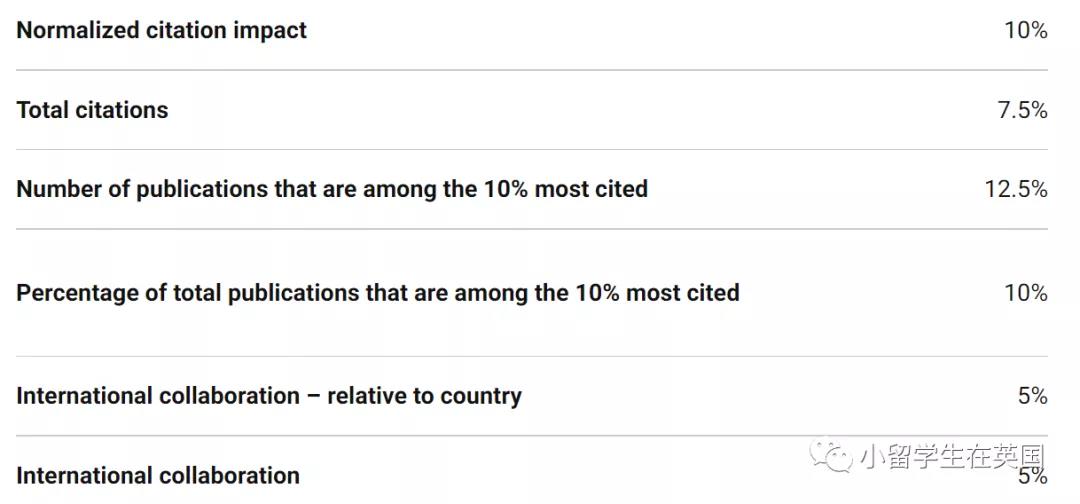Click the divider line under Normalized citation impact
Image resolution: width=1080 pixels, height=504 pixels.
point(532,70)
